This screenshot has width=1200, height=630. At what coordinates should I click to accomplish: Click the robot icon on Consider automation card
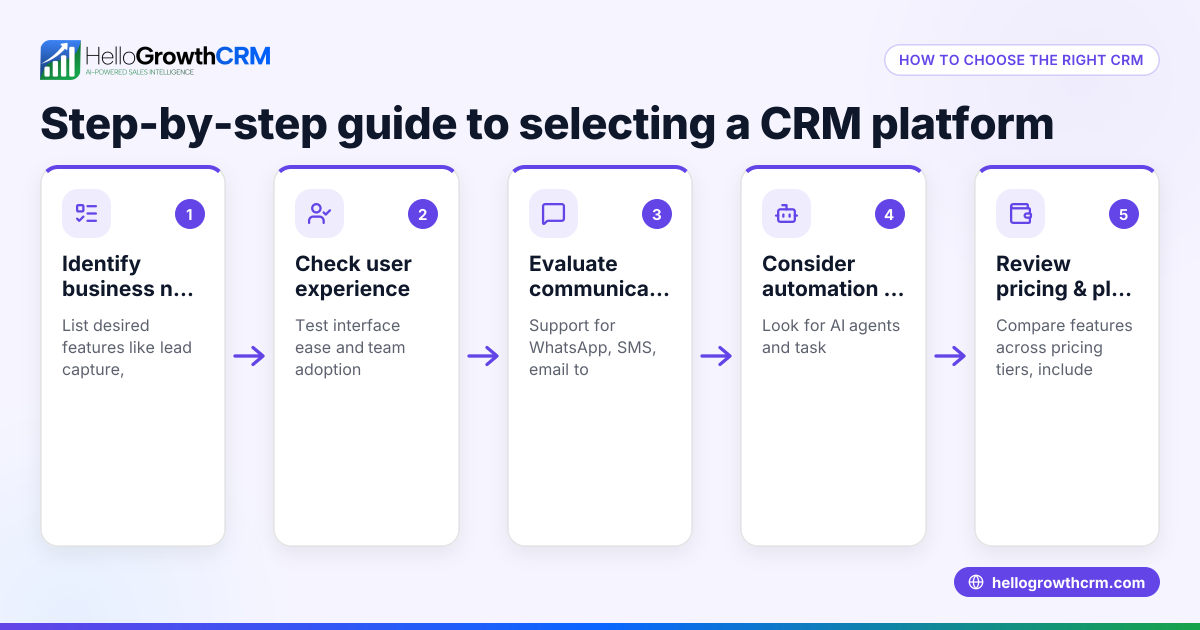point(786,214)
